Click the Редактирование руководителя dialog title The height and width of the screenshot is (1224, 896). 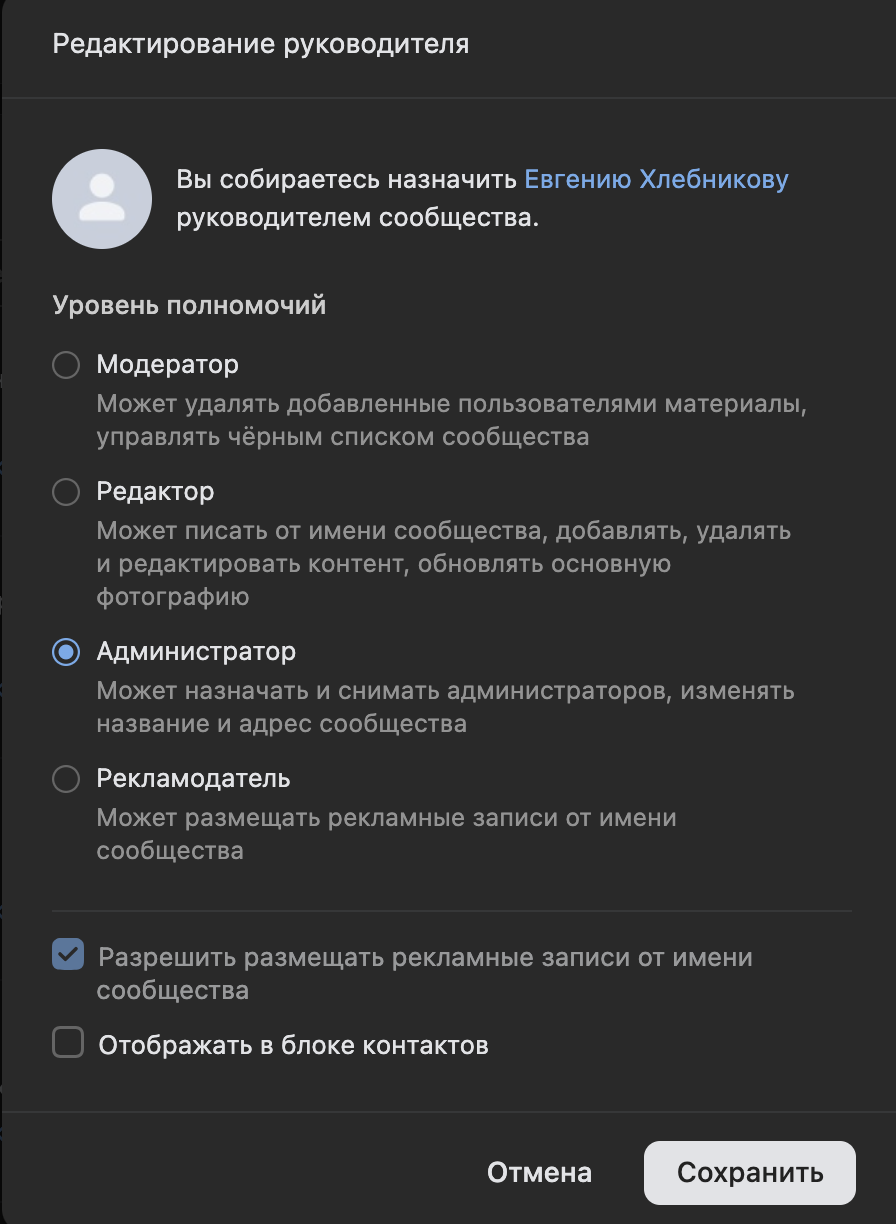click(x=260, y=44)
